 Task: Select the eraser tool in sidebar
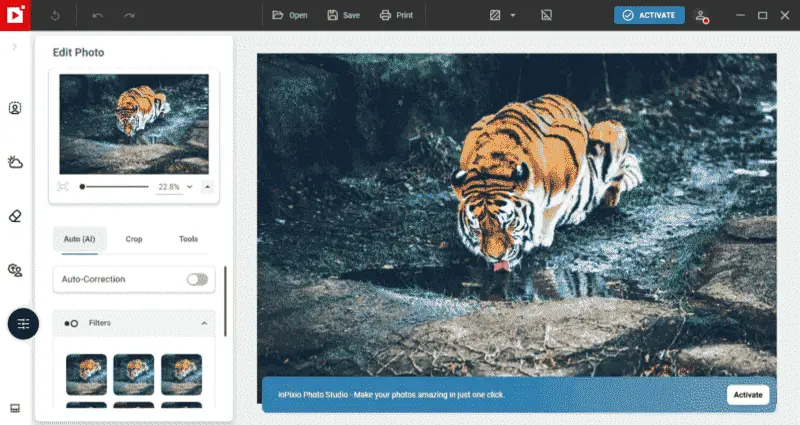pos(15,216)
